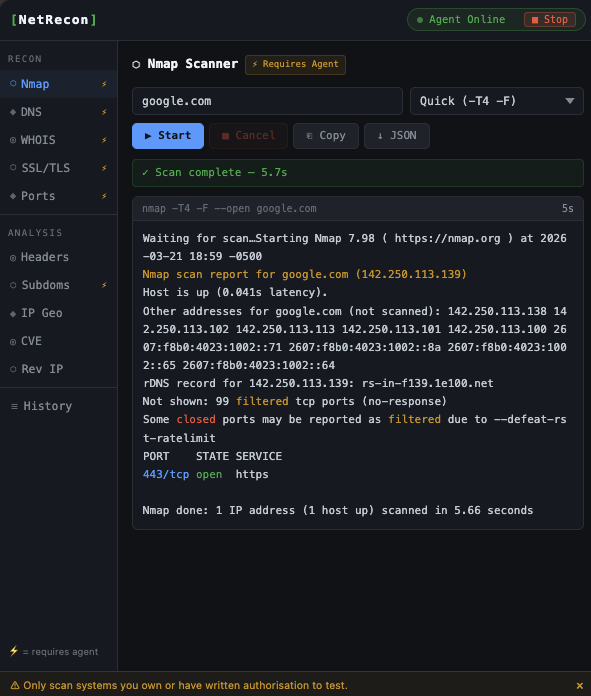Click the circle icon left of Nmap
The height and width of the screenshot is (696, 591).
13,83
